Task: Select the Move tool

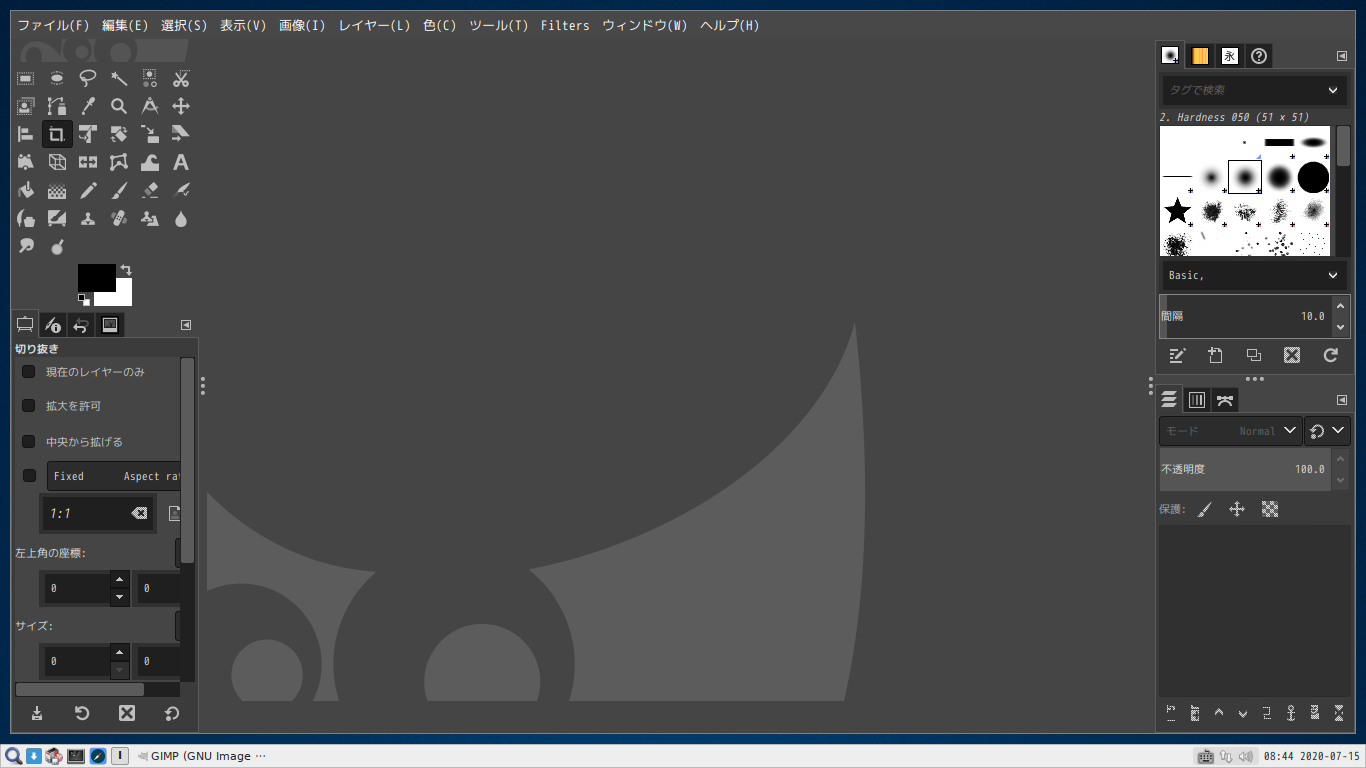Action: pos(181,106)
